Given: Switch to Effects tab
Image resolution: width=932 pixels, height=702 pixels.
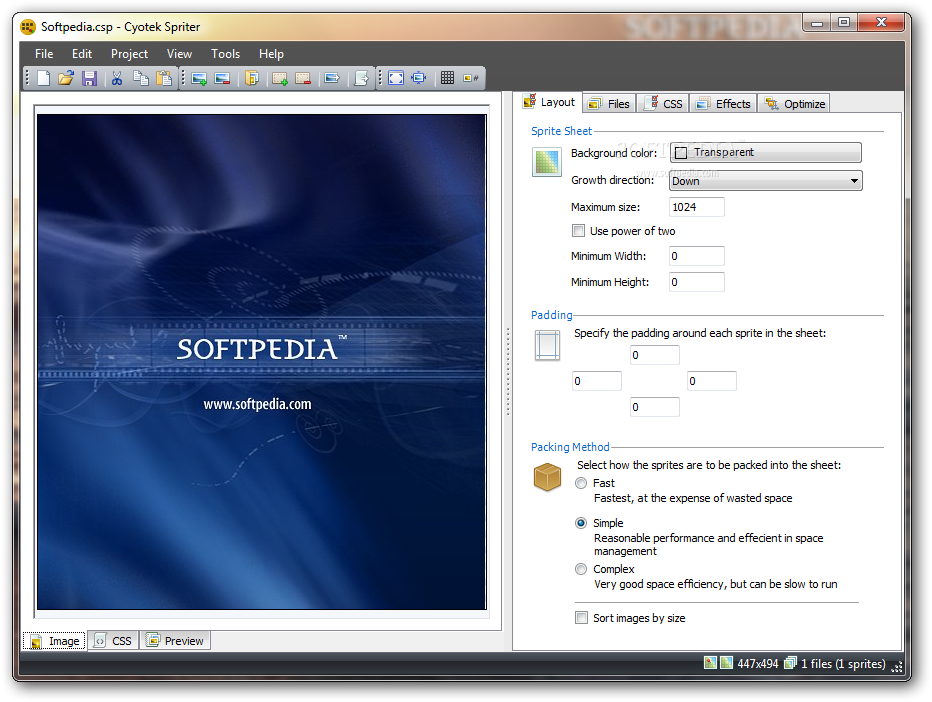Looking at the screenshot, I should pos(723,104).
